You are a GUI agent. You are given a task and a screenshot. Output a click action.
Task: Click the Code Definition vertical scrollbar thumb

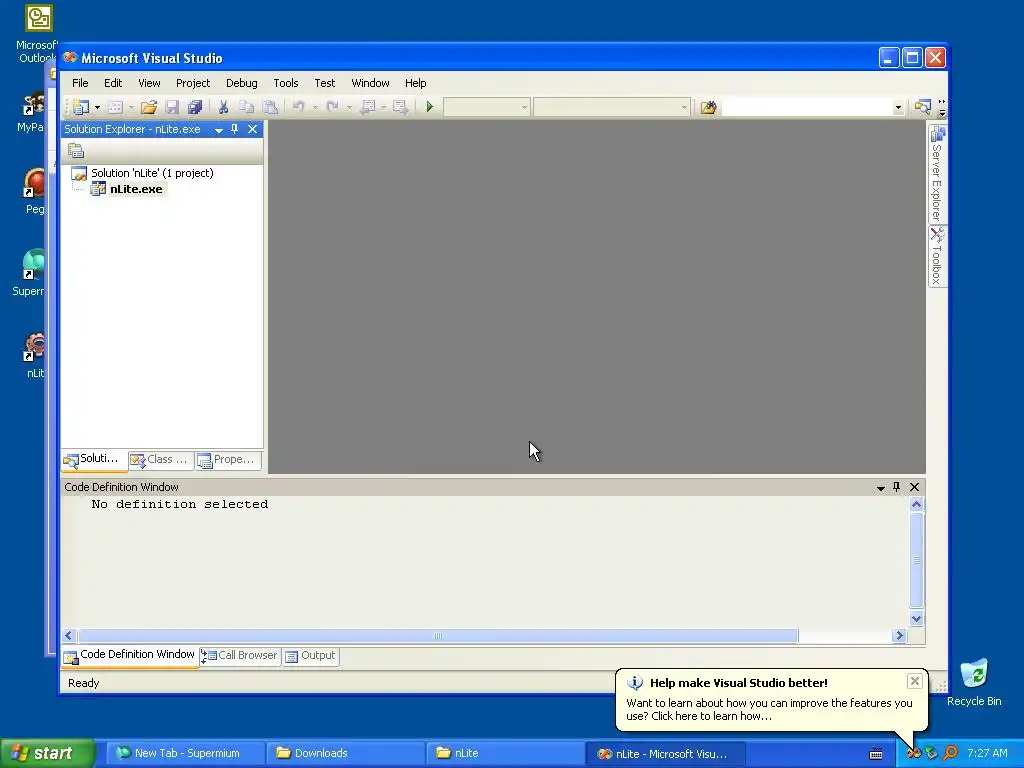(x=916, y=560)
